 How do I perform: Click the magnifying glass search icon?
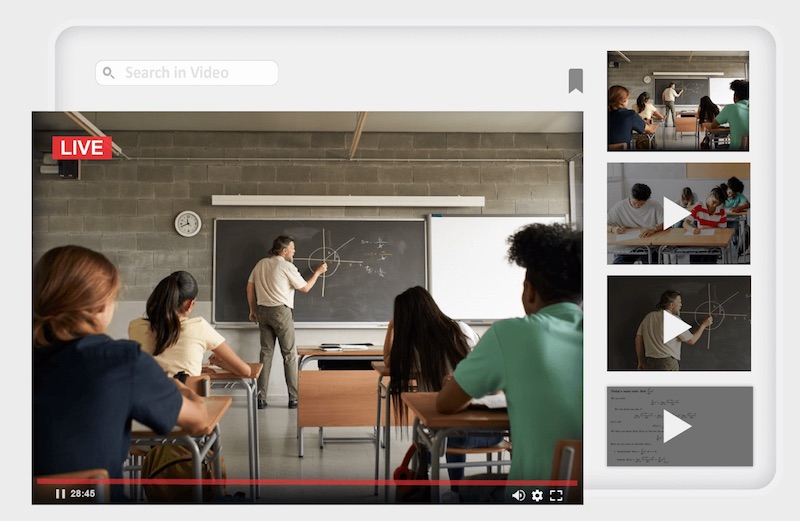click(109, 73)
